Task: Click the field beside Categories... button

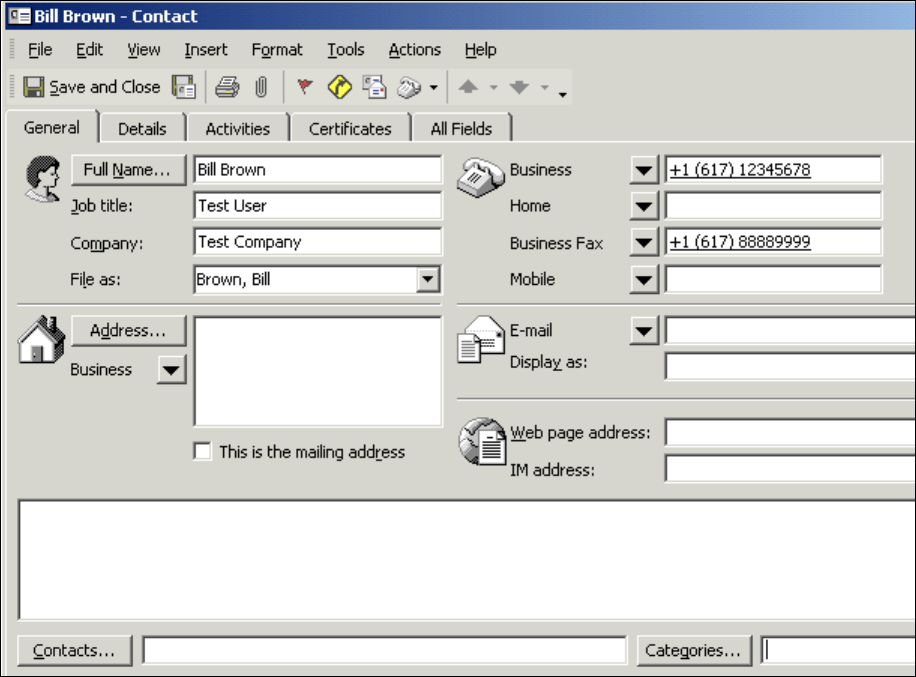Action: click(838, 650)
